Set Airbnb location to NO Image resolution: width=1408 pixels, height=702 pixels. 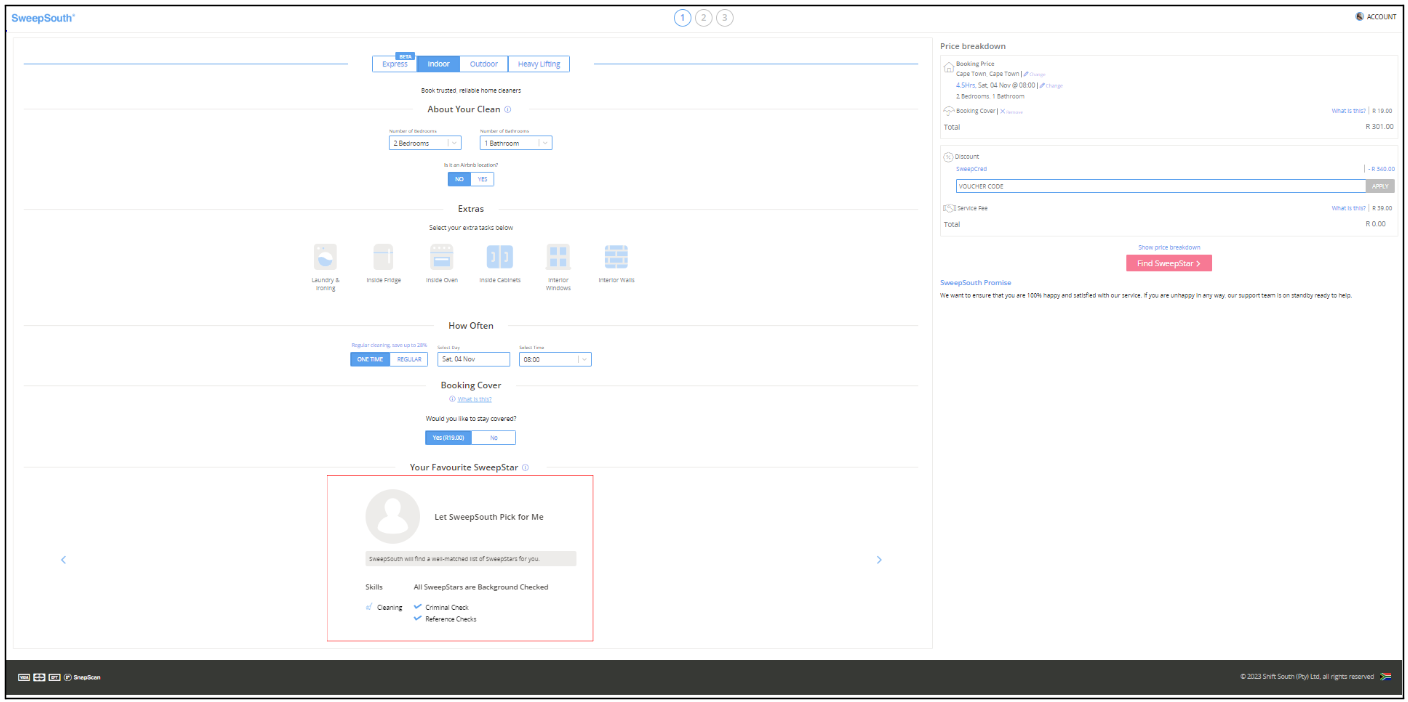click(459, 179)
